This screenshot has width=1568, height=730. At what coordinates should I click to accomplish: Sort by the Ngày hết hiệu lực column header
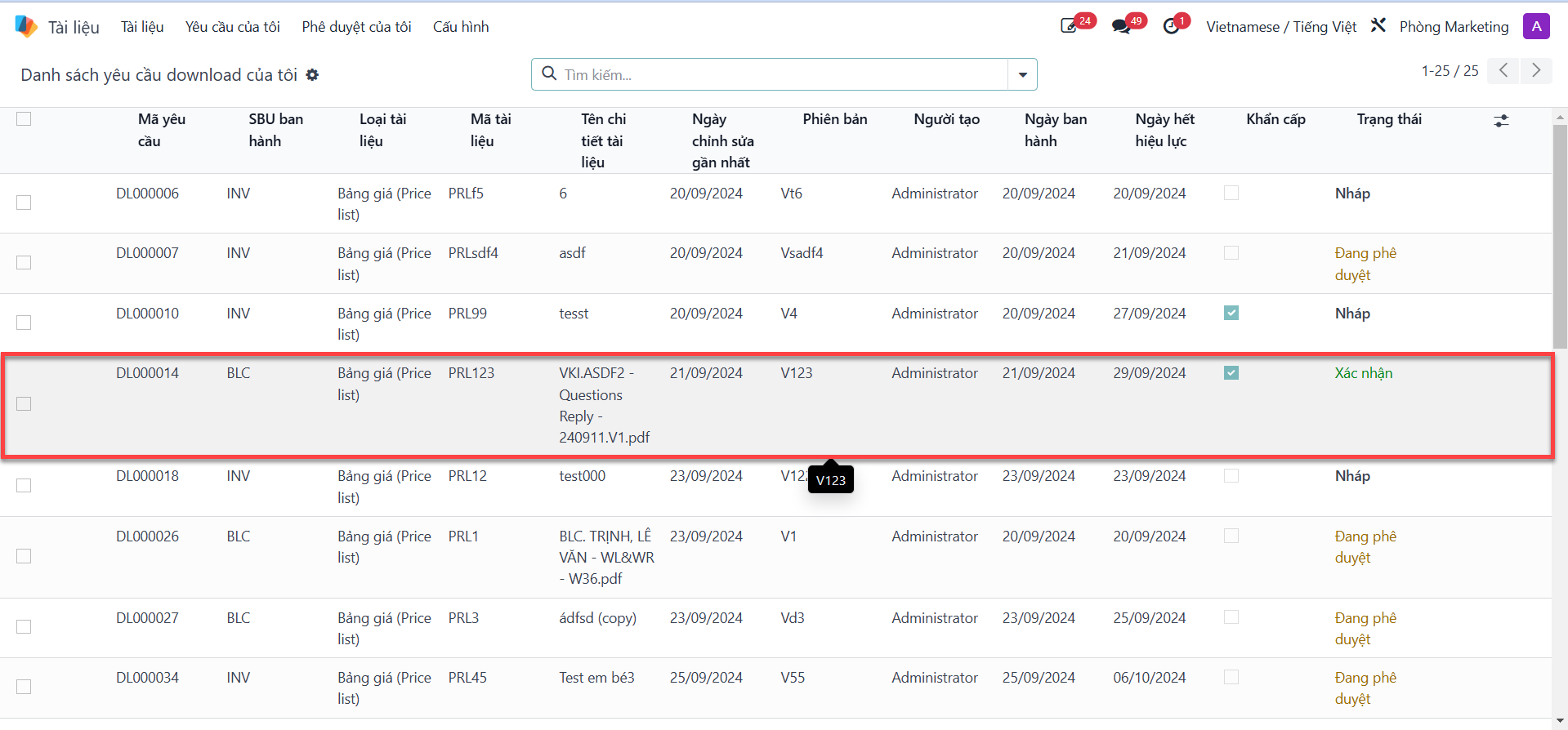1164,130
